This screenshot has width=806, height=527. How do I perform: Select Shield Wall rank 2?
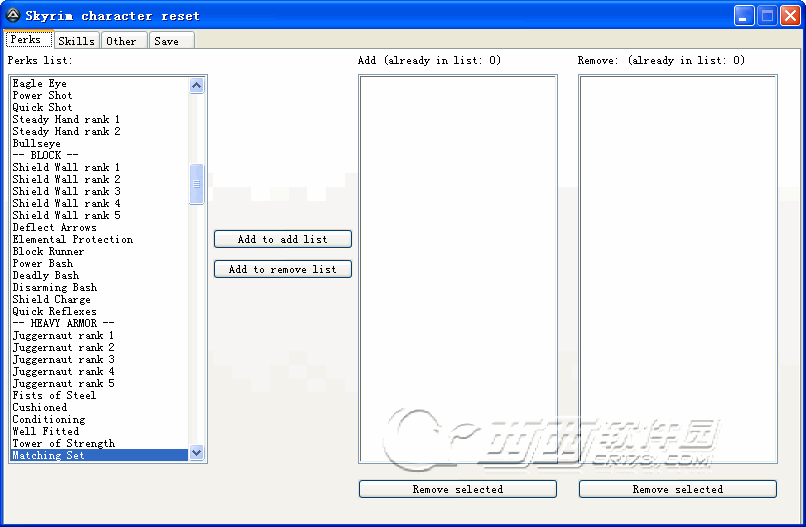coord(100,179)
